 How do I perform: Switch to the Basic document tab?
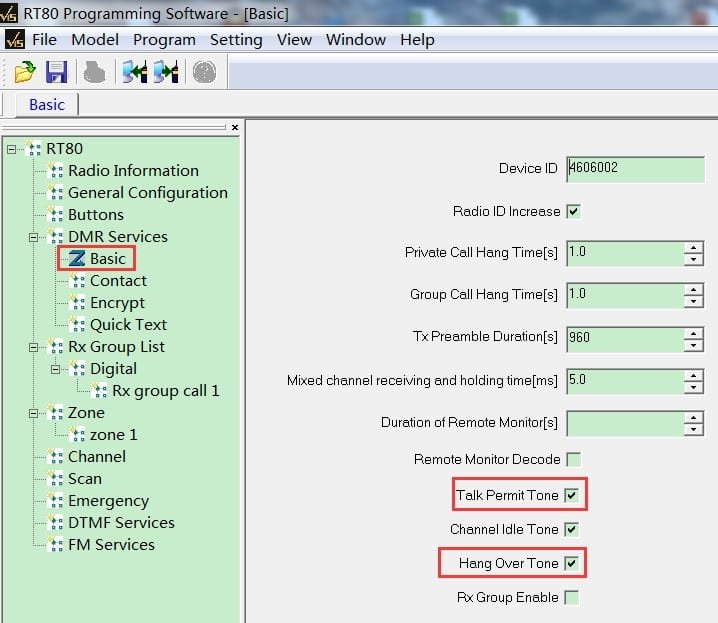[x=47, y=104]
